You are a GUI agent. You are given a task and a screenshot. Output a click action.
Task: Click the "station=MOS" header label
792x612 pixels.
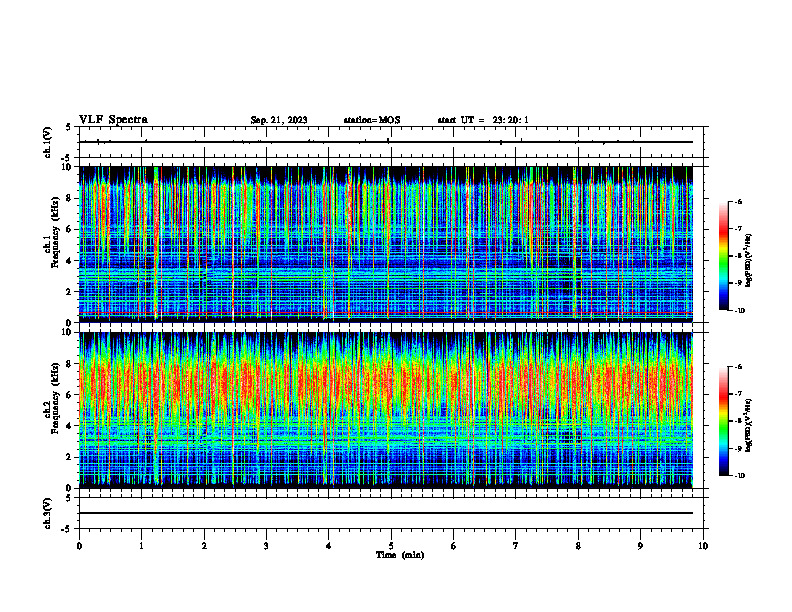[372, 120]
